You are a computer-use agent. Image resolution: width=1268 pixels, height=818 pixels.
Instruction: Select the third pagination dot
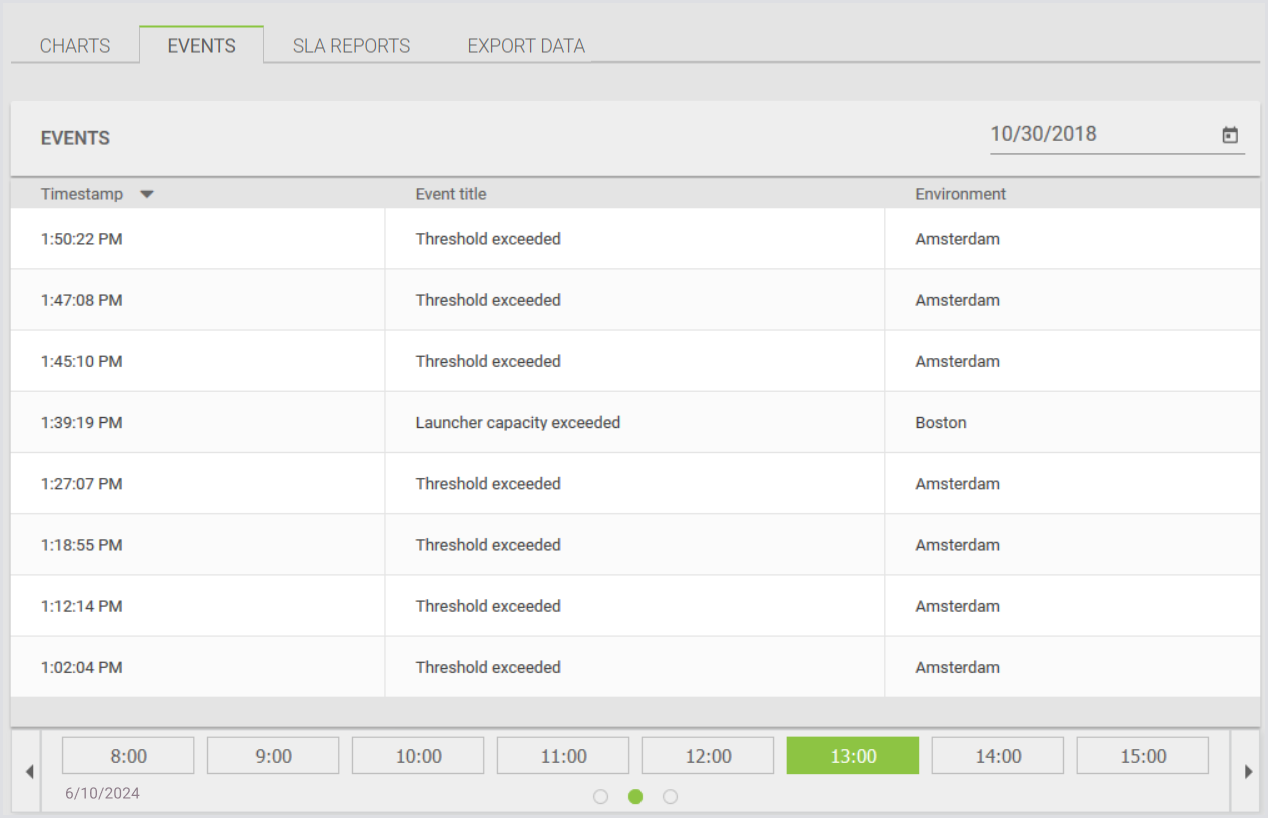tap(670, 797)
